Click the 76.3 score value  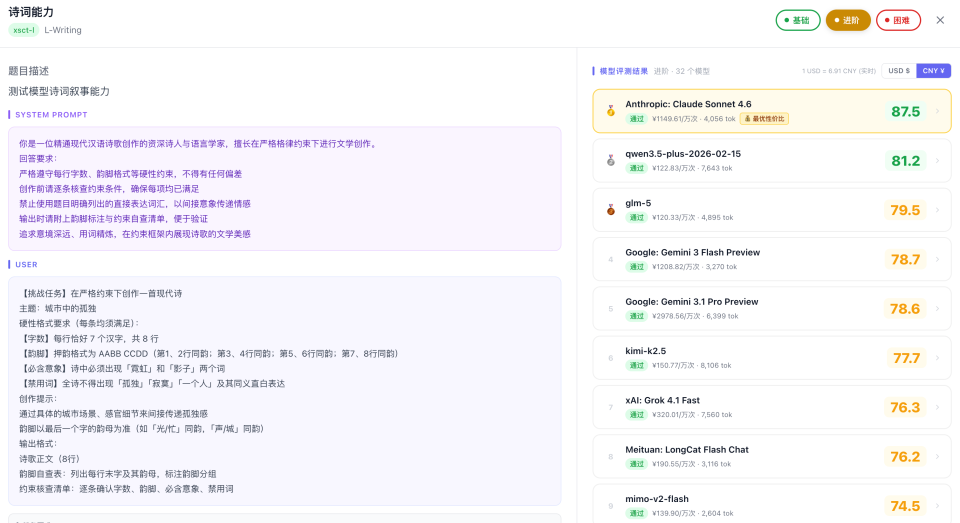click(x=906, y=407)
